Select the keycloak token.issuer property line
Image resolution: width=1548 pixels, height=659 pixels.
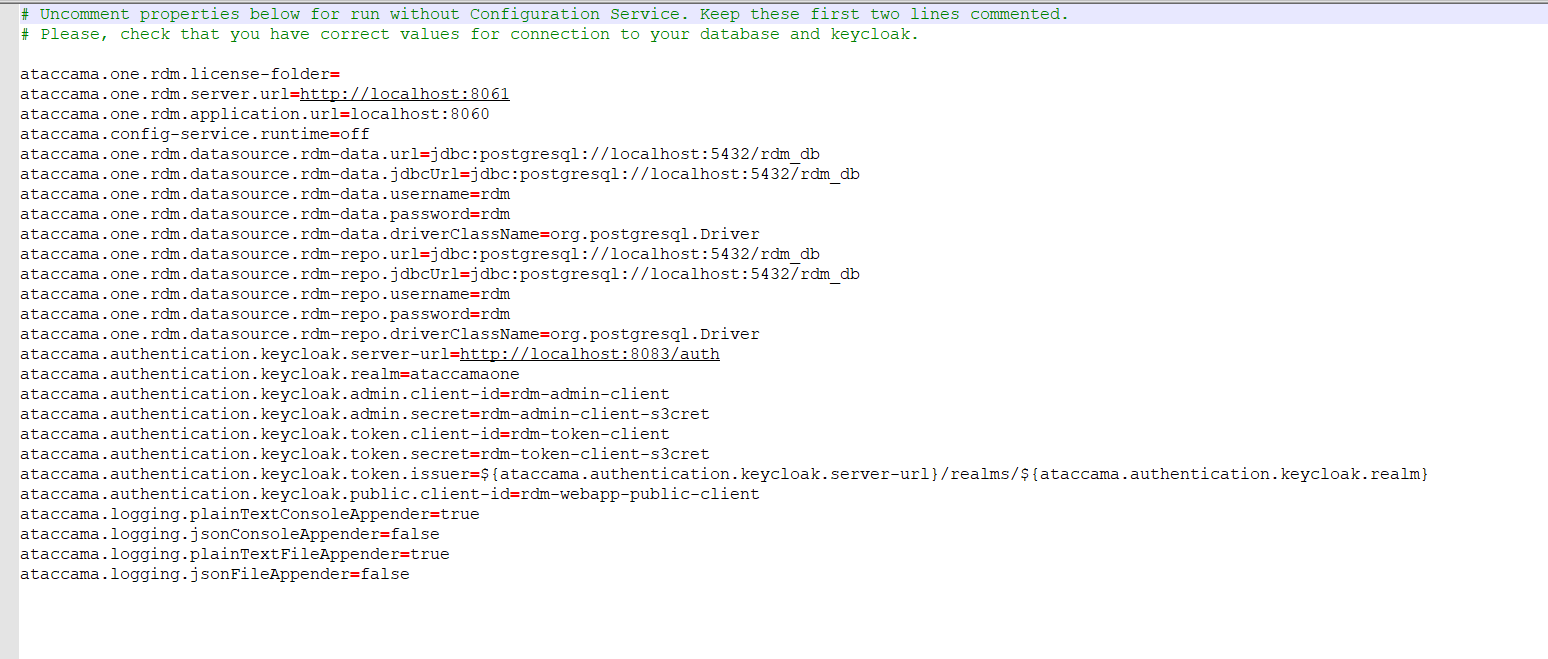pyautogui.click(x=700, y=473)
